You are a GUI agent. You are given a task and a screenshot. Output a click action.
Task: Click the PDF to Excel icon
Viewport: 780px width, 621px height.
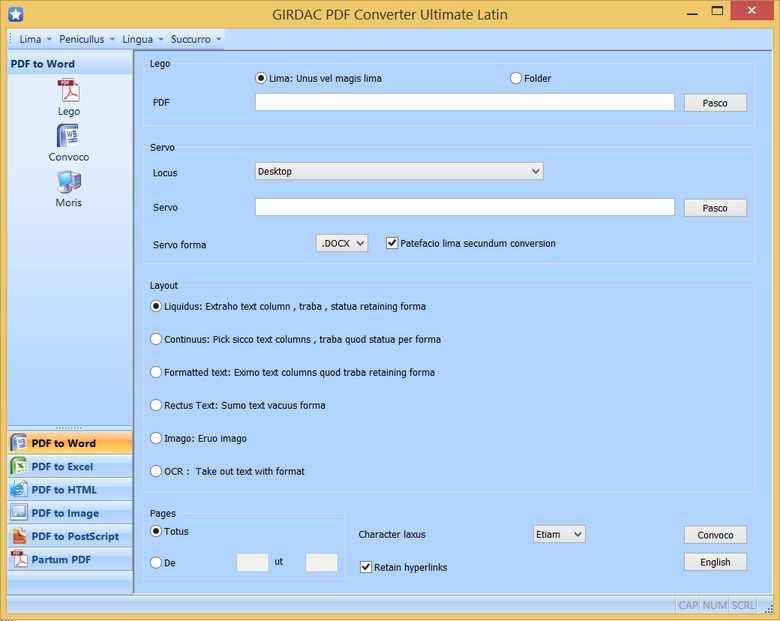pyautogui.click(x=19, y=466)
